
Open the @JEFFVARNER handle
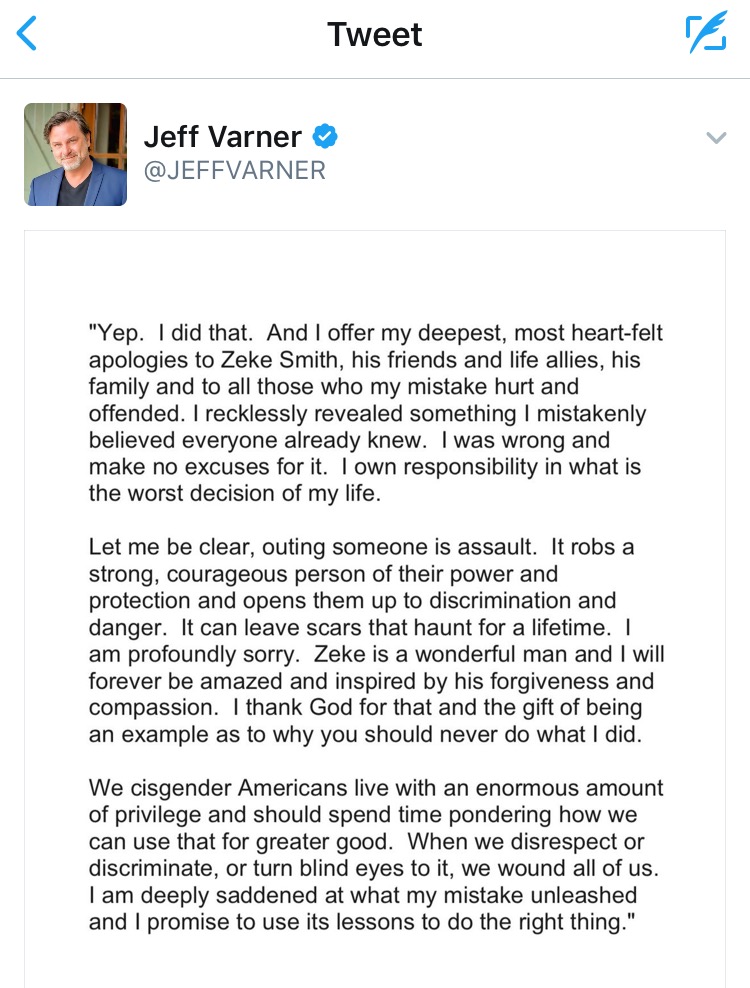click(234, 171)
